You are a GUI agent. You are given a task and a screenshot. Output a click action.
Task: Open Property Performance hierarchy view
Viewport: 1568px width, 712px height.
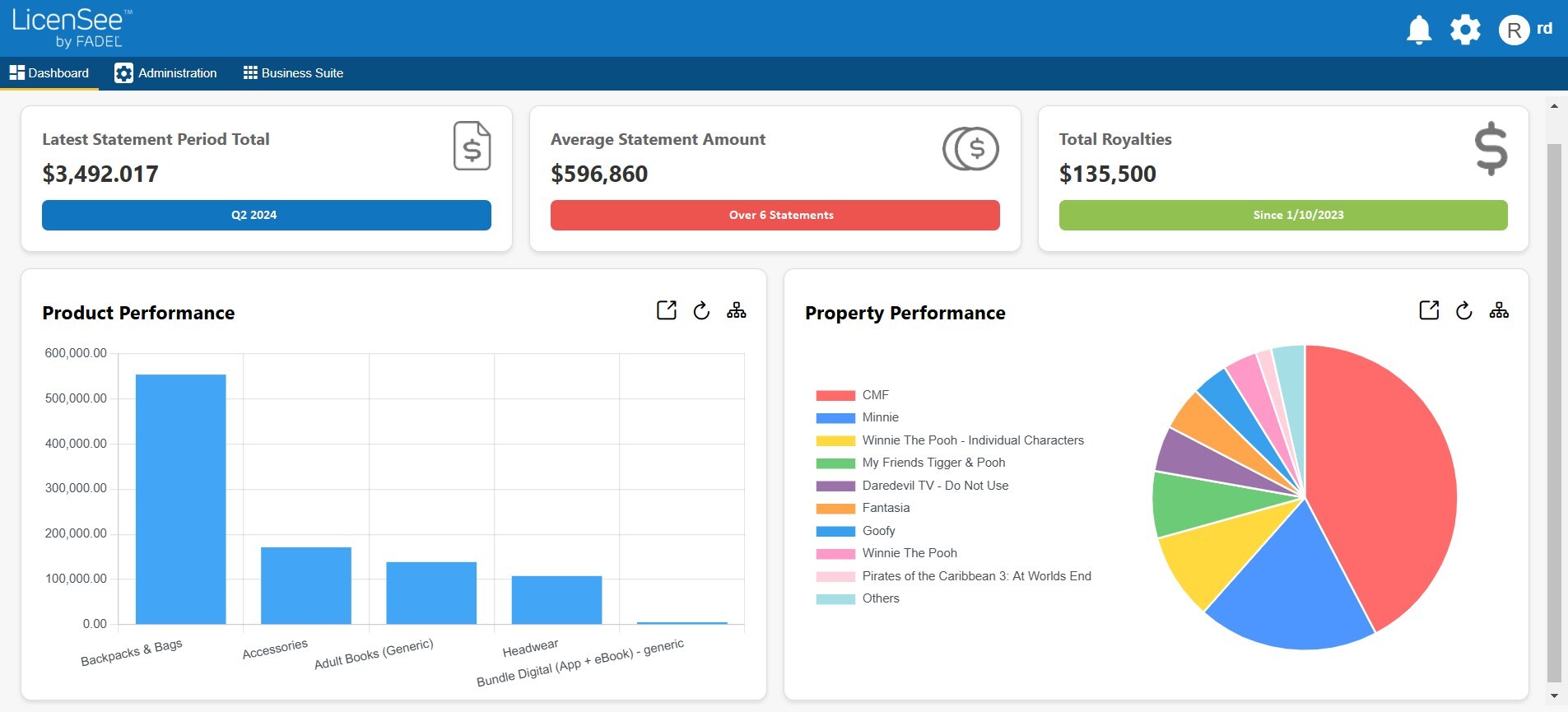pyautogui.click(x=1500, y=310)
